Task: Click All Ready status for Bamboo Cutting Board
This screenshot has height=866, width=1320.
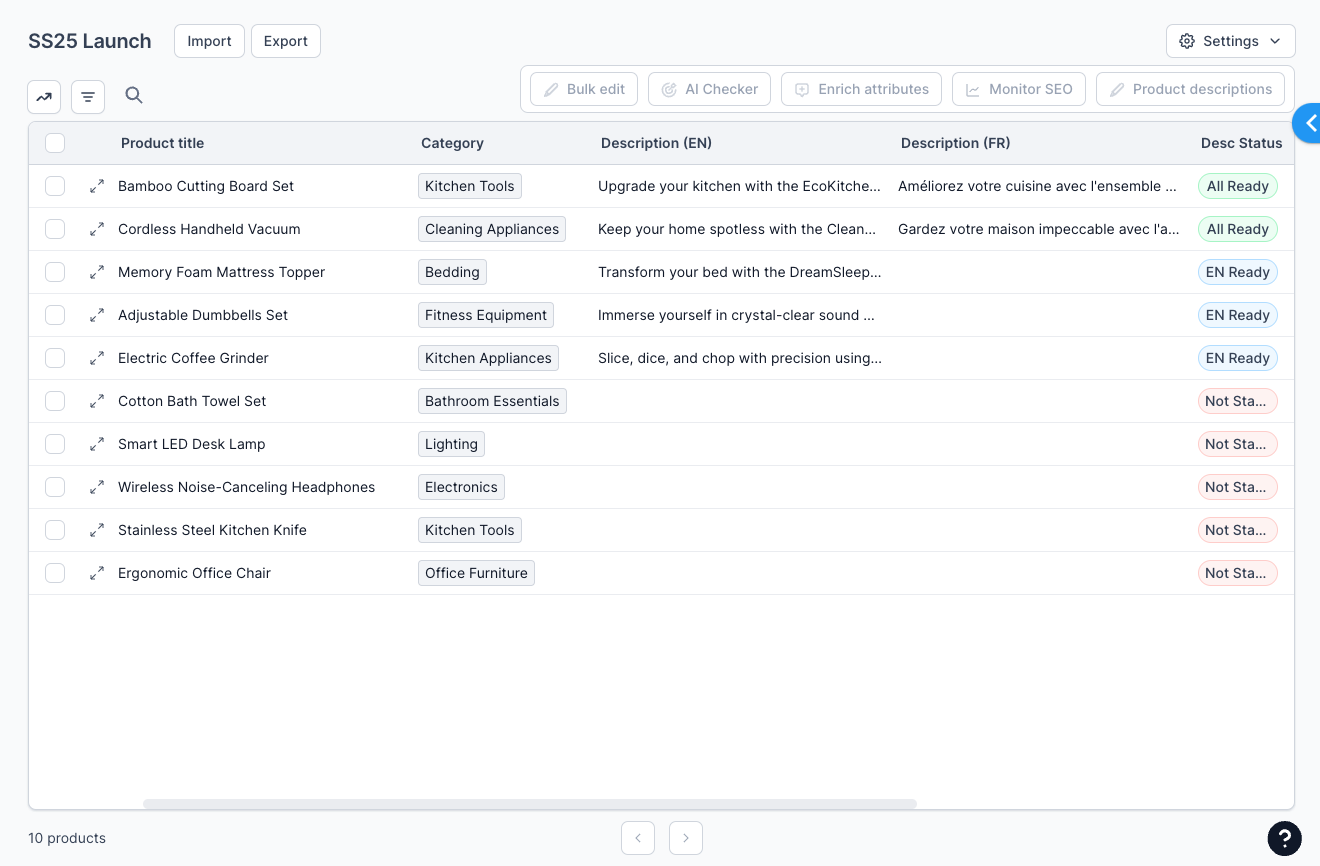Action: pos(1238,186)
